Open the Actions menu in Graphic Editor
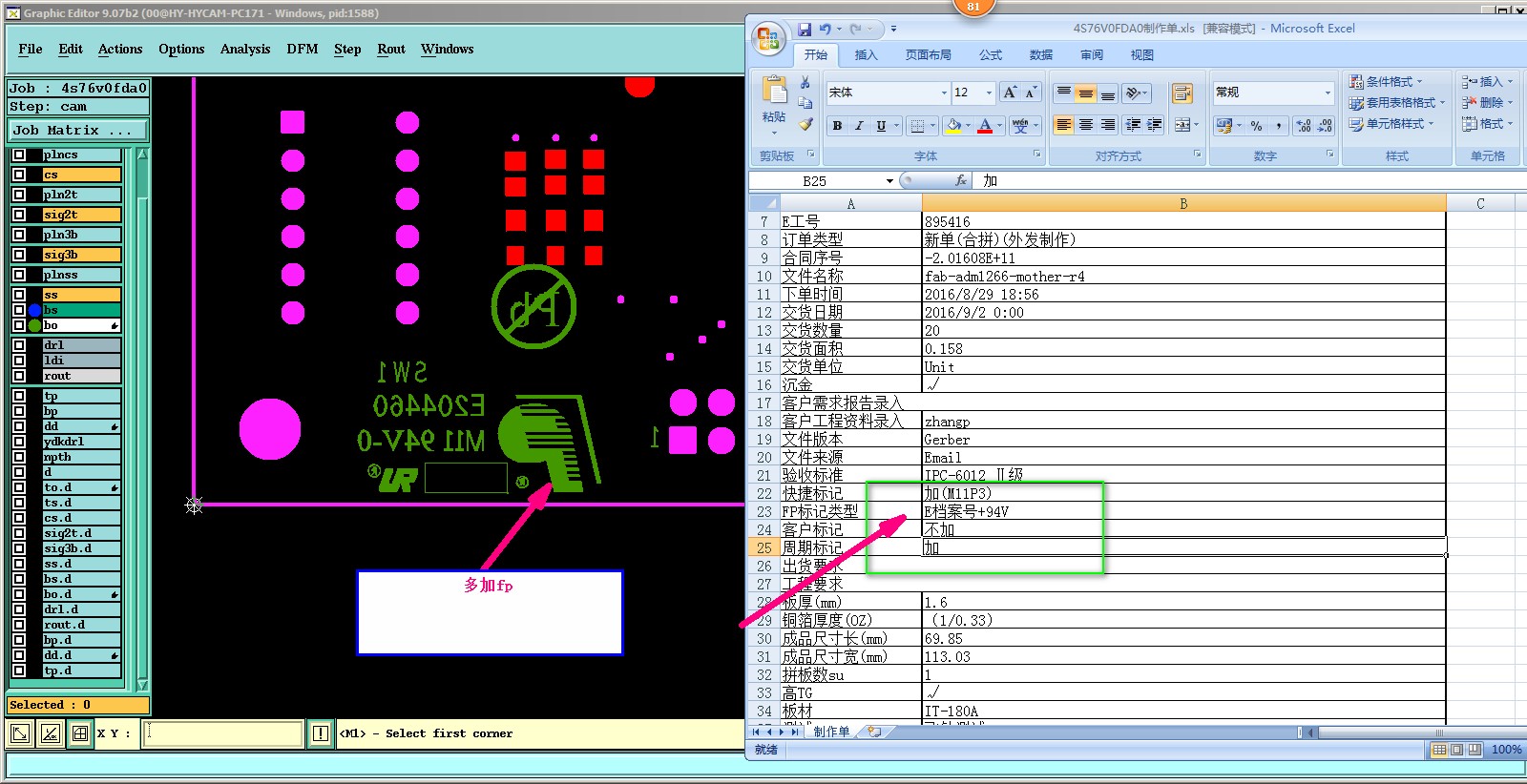The height and width of the screenshot is (784, 1527). (x=120, y=49)
